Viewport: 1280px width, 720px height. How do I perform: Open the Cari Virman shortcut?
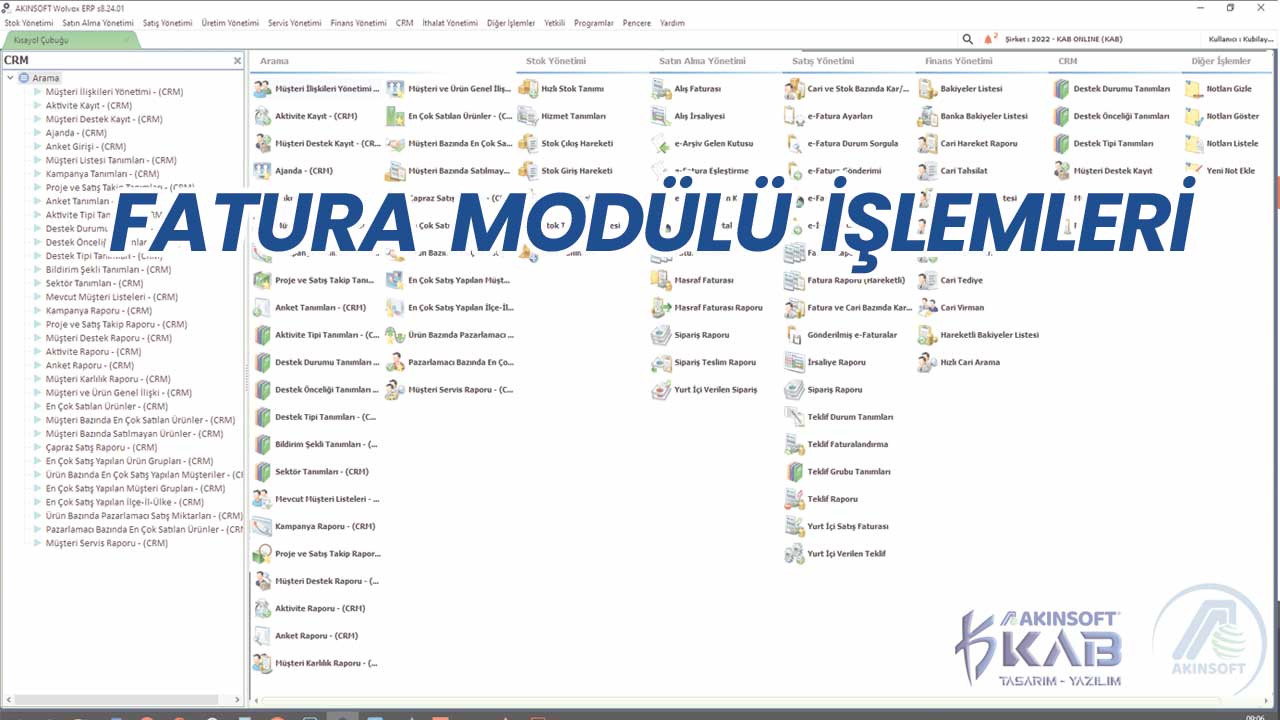click(952, 308)
